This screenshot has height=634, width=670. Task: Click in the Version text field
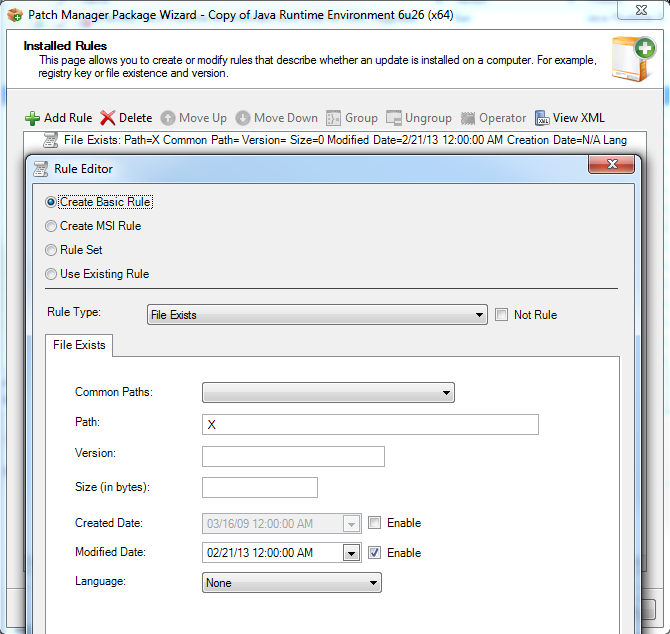pyautogui.click(x=294, y=457)
